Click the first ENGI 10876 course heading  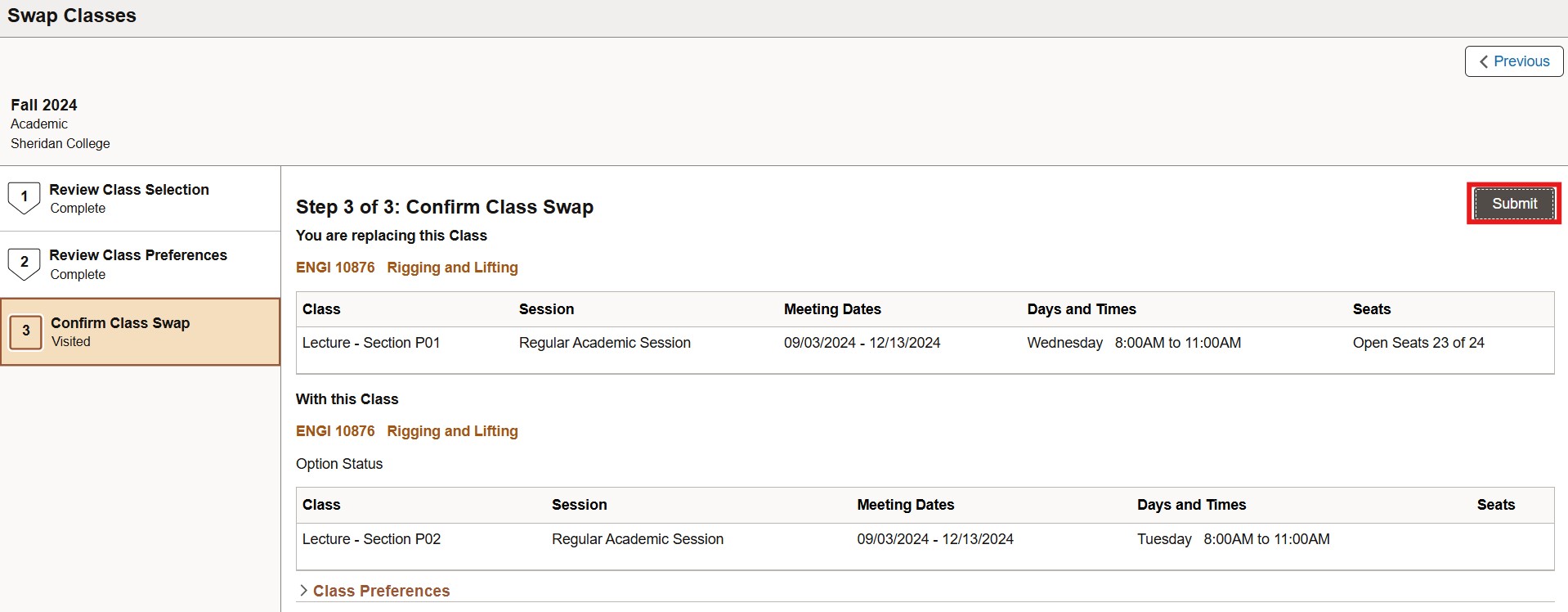[x=335, y=268]
